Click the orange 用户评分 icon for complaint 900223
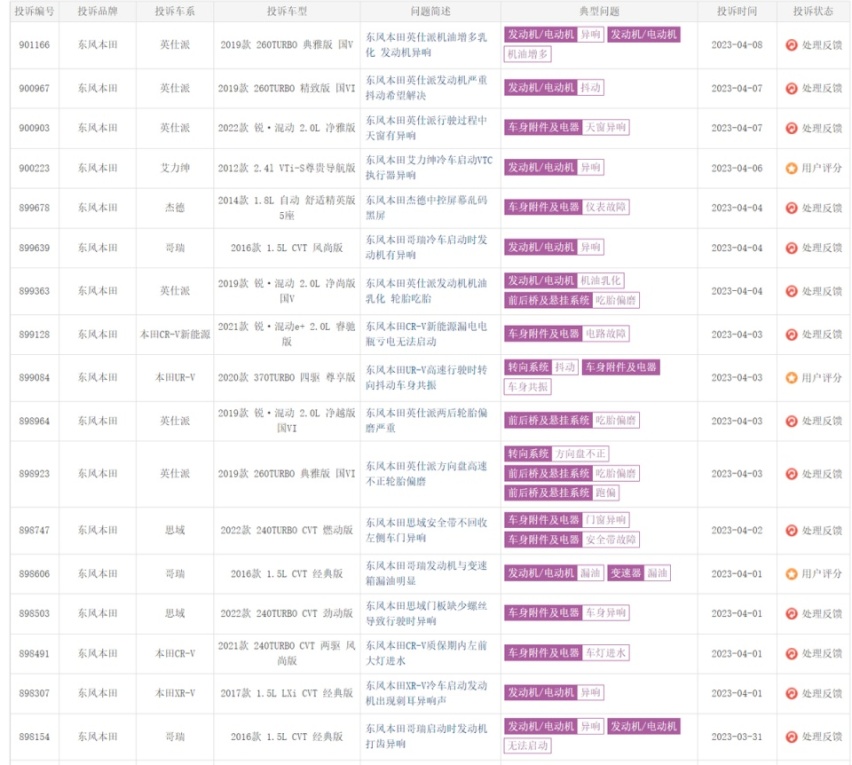 pyautogui.click(x=791, y=168)
